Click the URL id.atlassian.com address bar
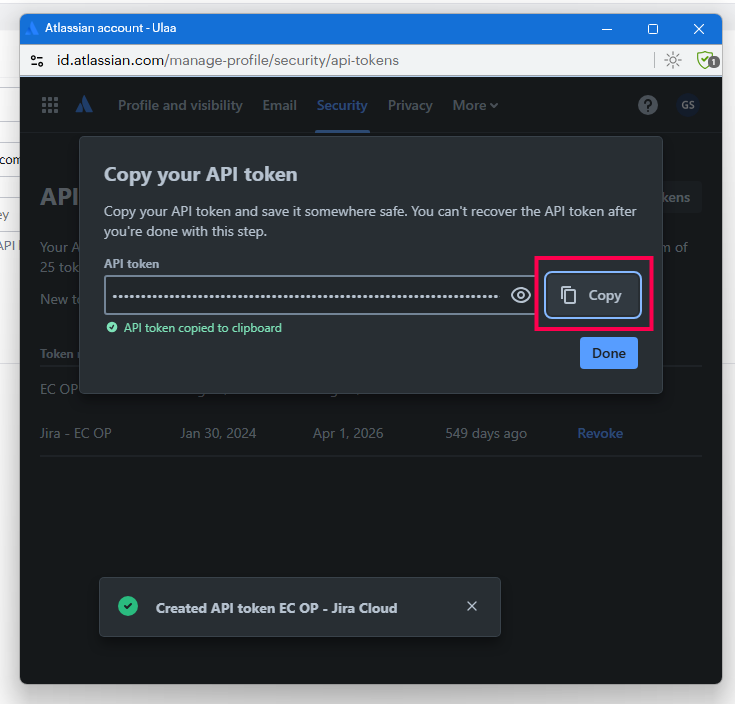Screen dimensions: 735x704 pos(228,60)
